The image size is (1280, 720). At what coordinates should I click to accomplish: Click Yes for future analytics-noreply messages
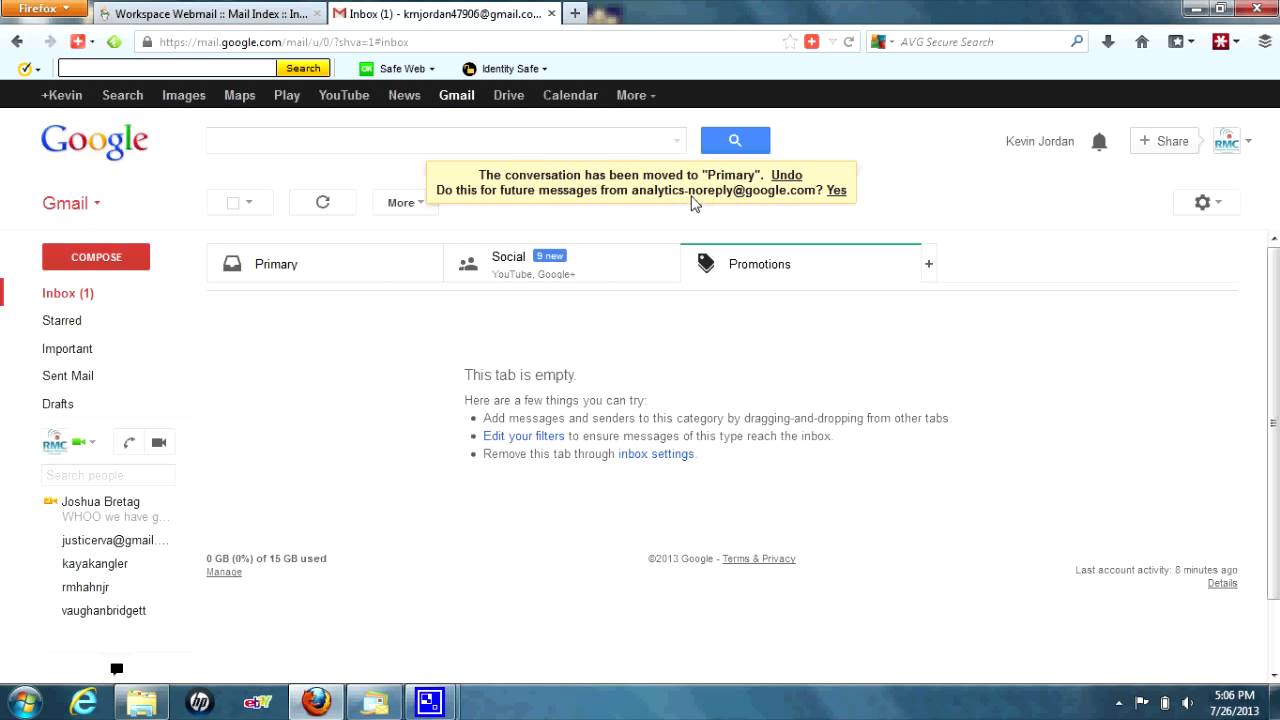pyautogui.click(x=837, y=190)
